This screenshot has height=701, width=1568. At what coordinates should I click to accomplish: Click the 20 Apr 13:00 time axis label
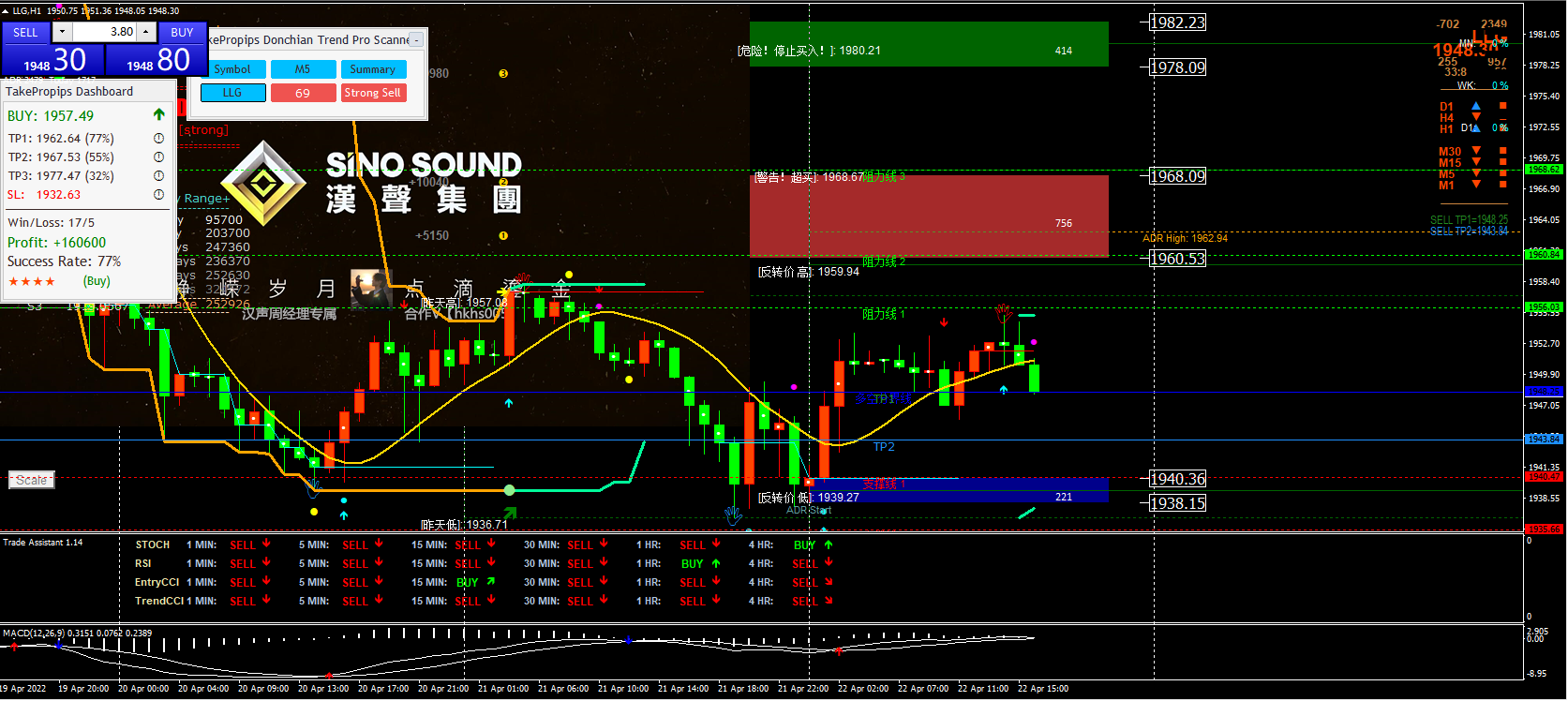(x=323, y=689)
